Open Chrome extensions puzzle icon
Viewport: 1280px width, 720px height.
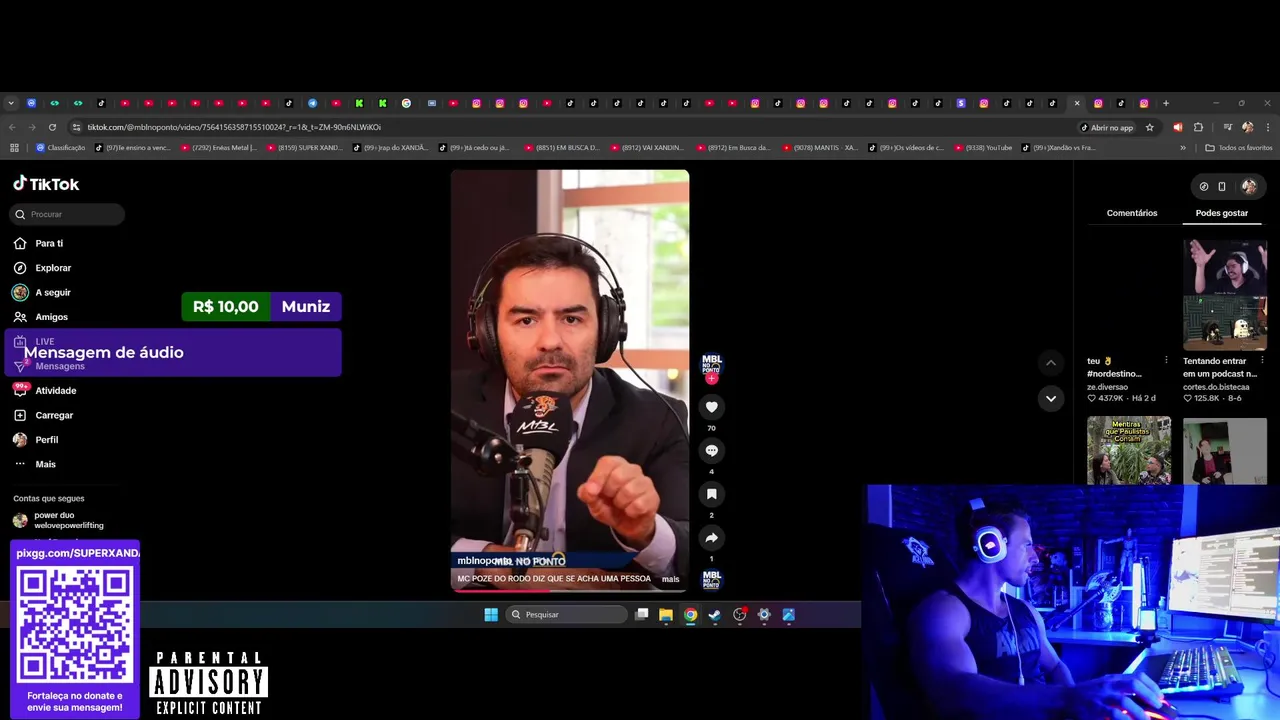(x=1198, y=127)
